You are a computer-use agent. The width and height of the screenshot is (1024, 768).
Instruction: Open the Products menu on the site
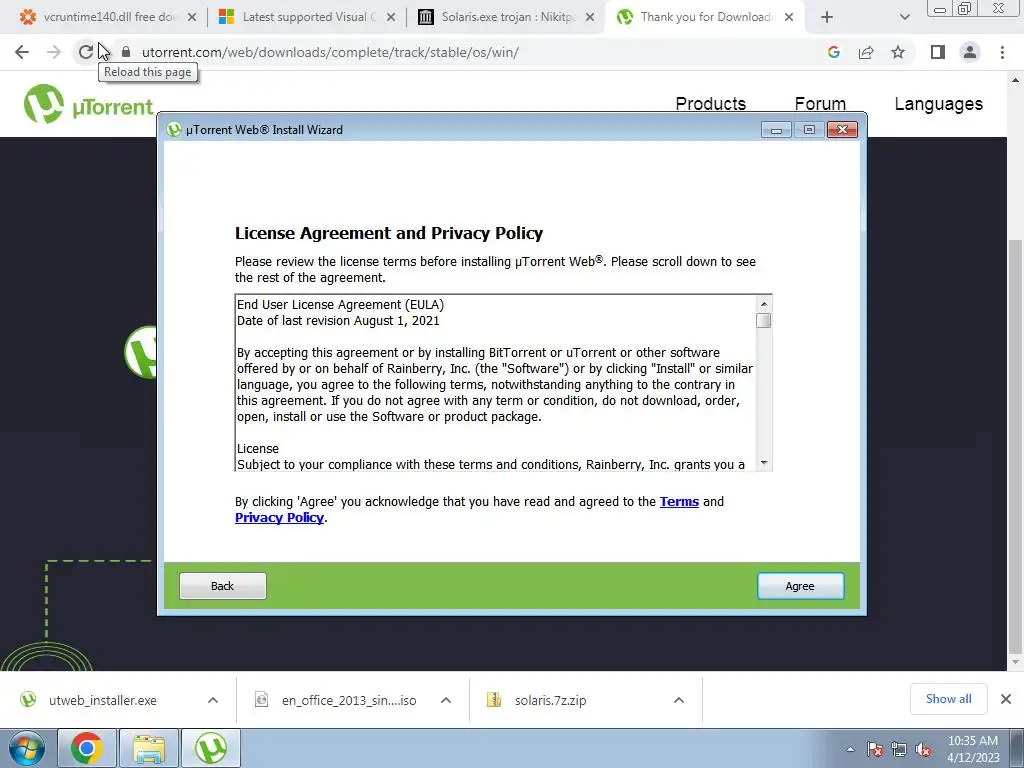711,104
